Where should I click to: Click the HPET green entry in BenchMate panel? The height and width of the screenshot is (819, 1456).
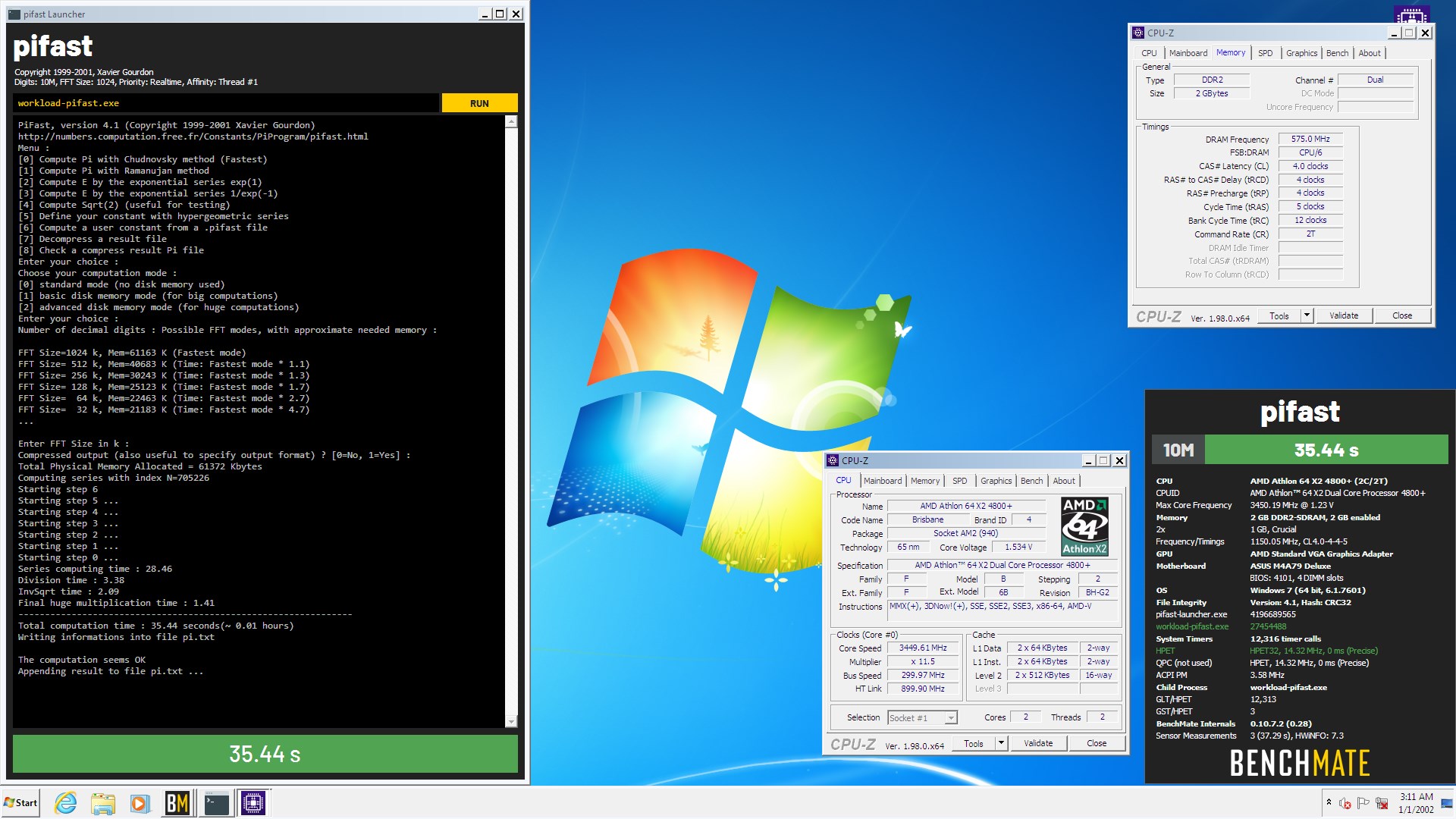click(x=1165, y=651)
